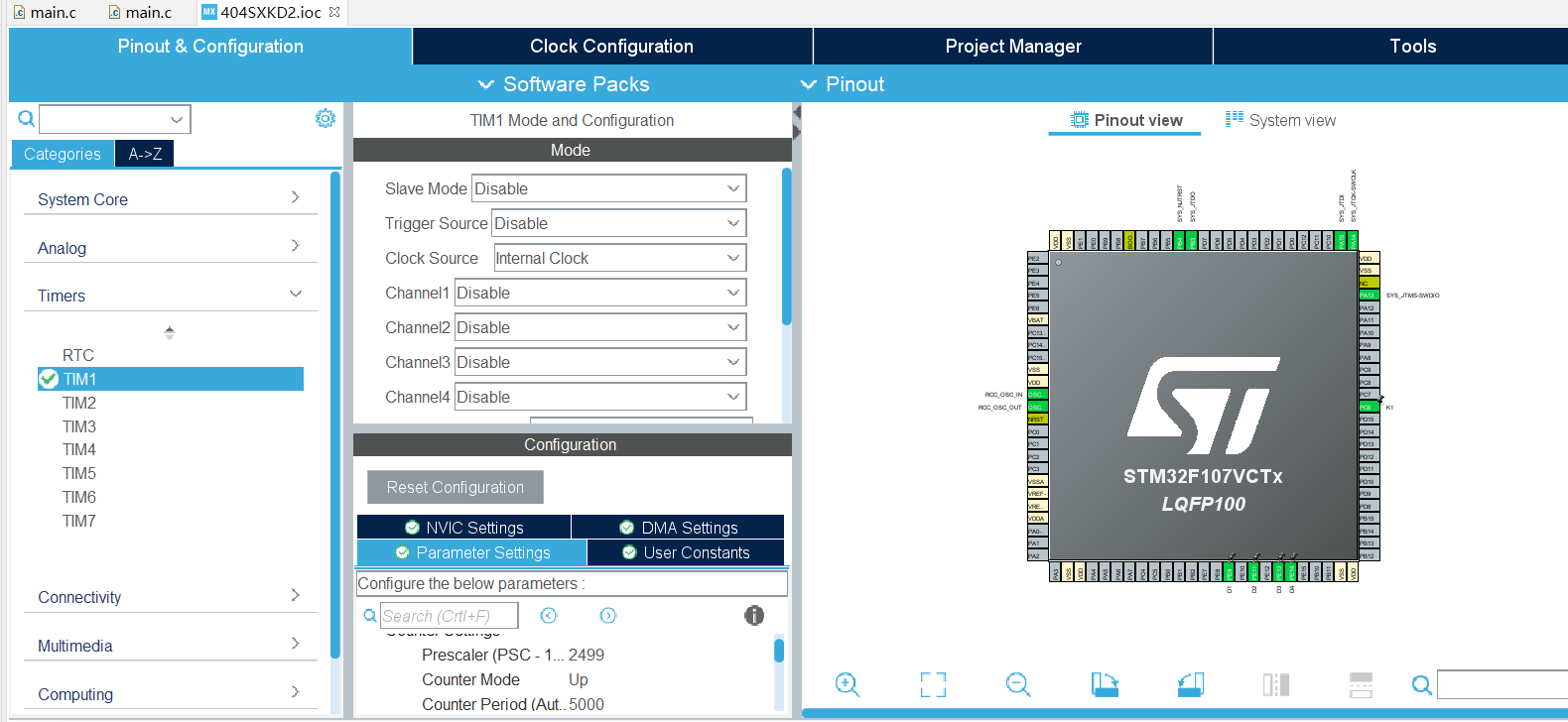
Task: Switch to the Pinout & Configuration tab
Action: (210, 46)
